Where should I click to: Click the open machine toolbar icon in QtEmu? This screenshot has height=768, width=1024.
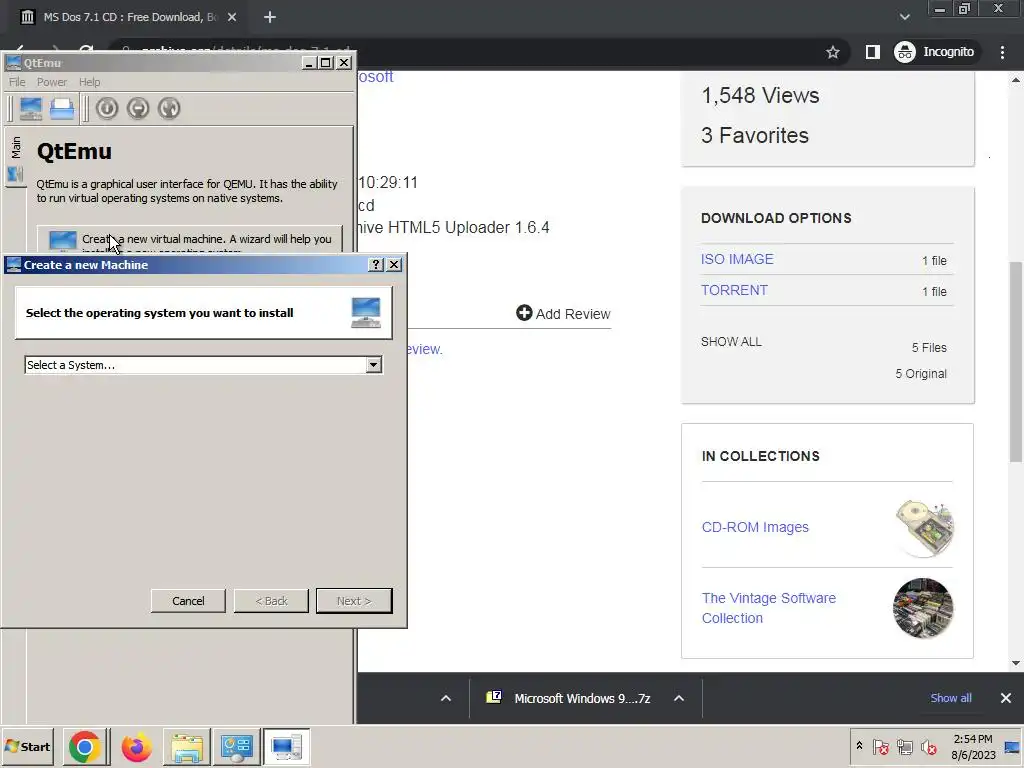(x=62, y=108)
